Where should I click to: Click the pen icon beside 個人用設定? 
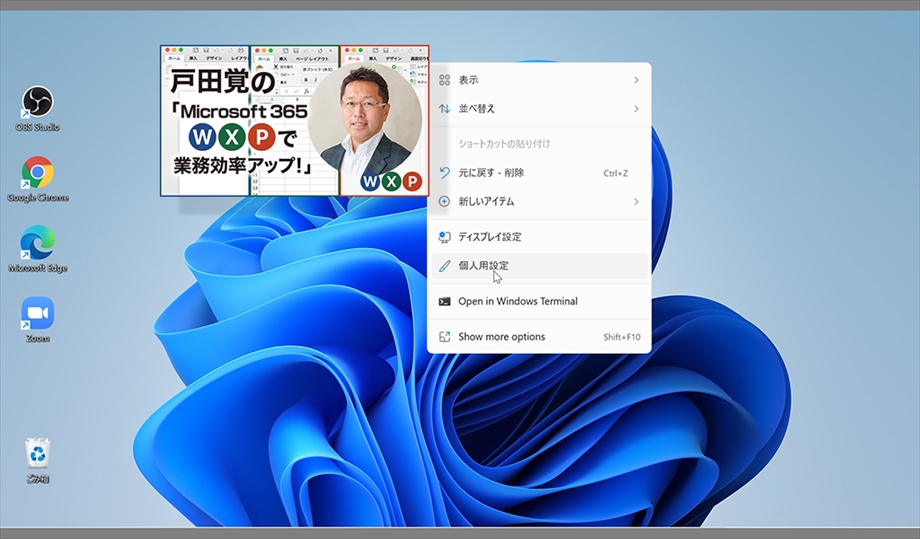(x=445, y=266)
